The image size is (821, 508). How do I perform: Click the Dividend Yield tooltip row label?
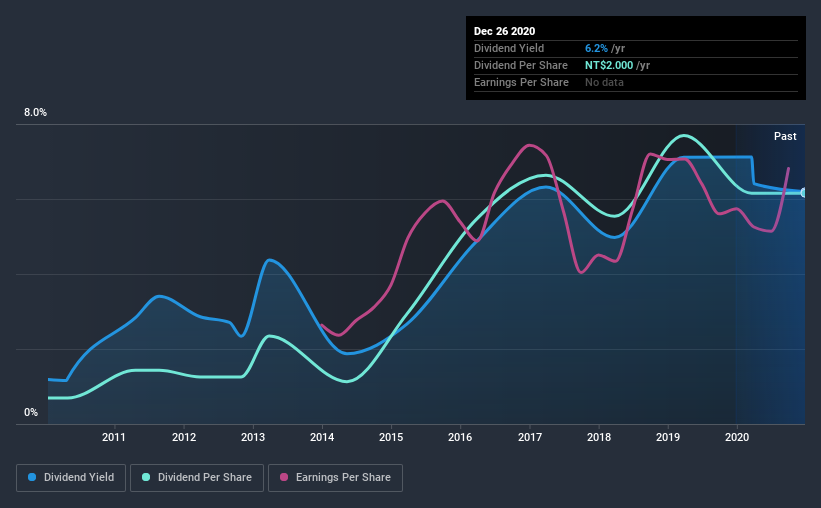(x=509, y=48)
